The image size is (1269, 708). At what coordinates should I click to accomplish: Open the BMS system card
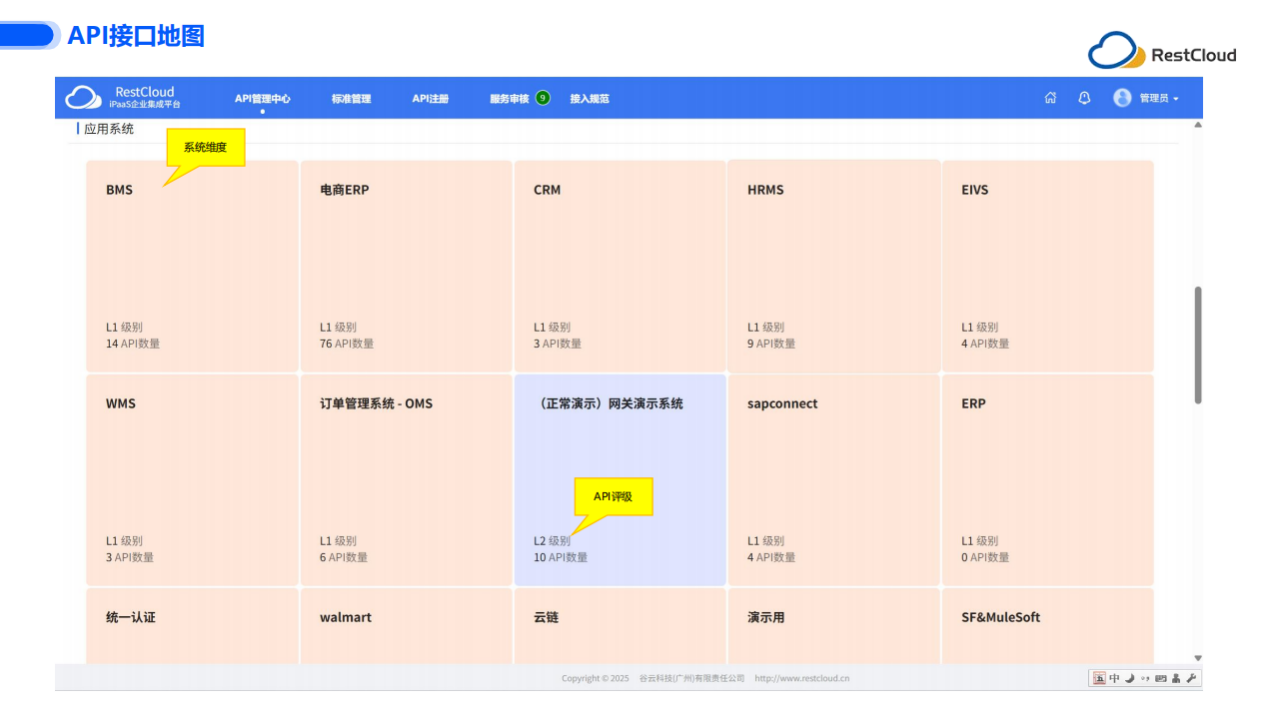[192, 266]
